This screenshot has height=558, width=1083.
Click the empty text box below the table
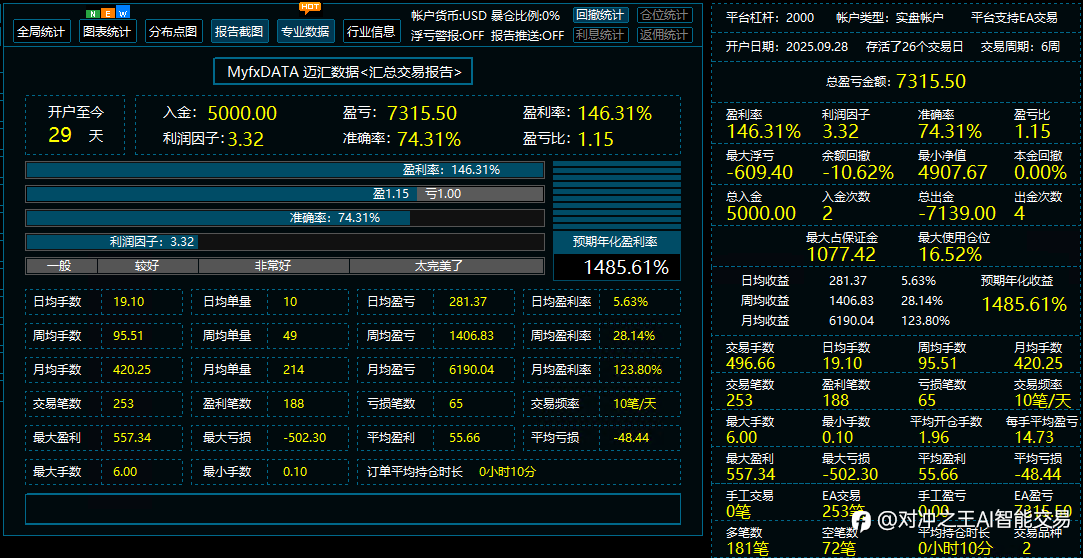353,509
